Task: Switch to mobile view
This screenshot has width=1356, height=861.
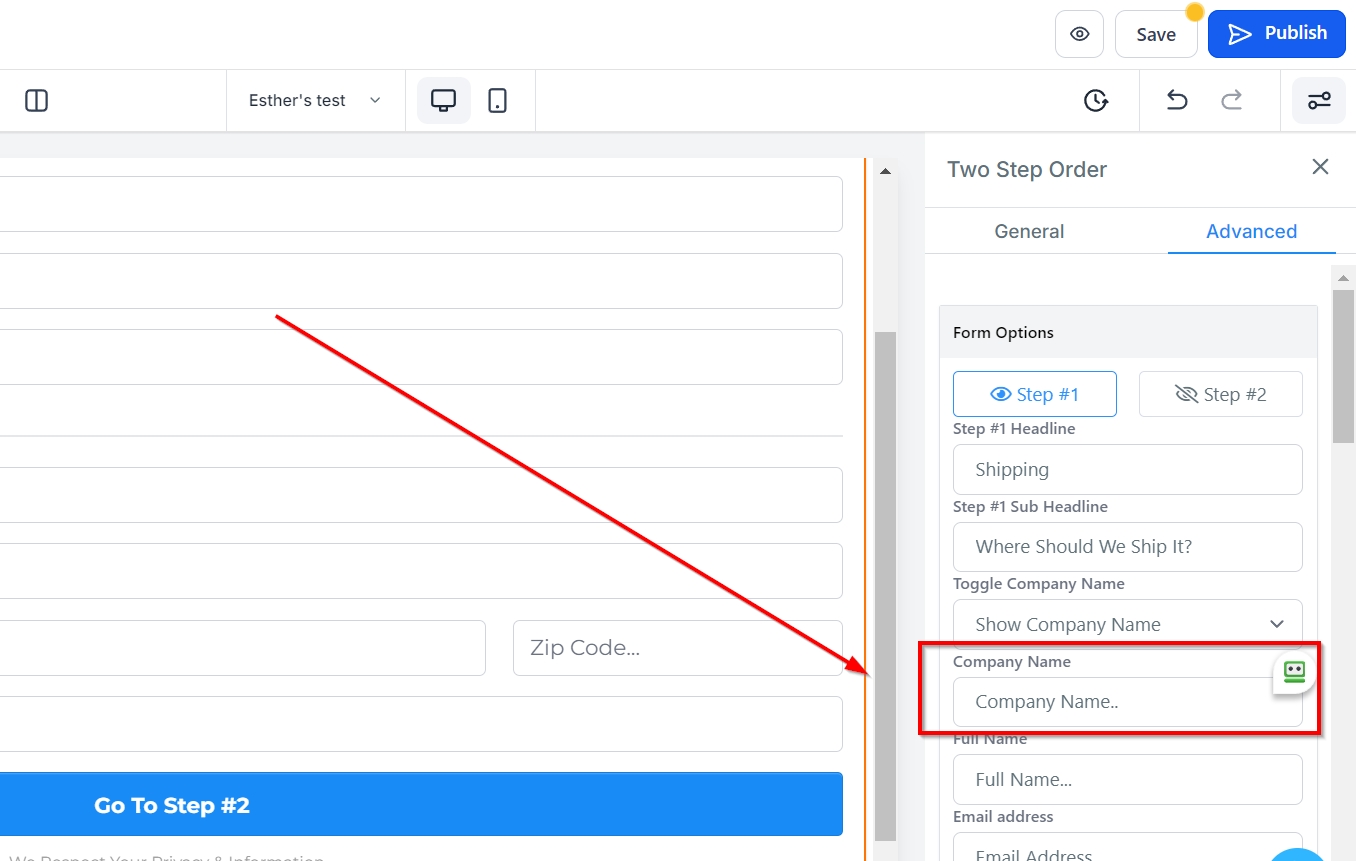Action: tap(497, 100)
